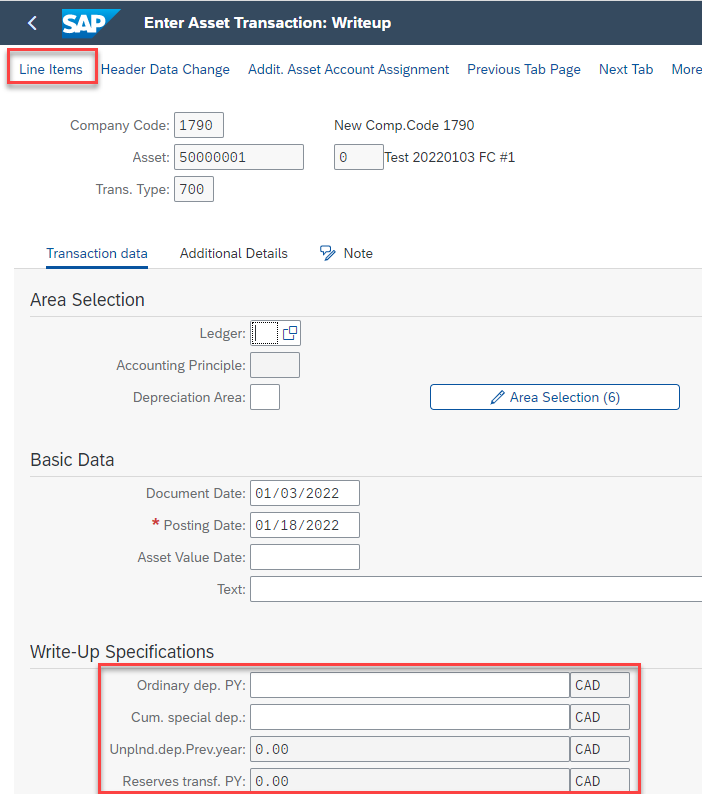Click Next Tab in toolbar
The height and width of the screenshot is (794, 702).
626,69
